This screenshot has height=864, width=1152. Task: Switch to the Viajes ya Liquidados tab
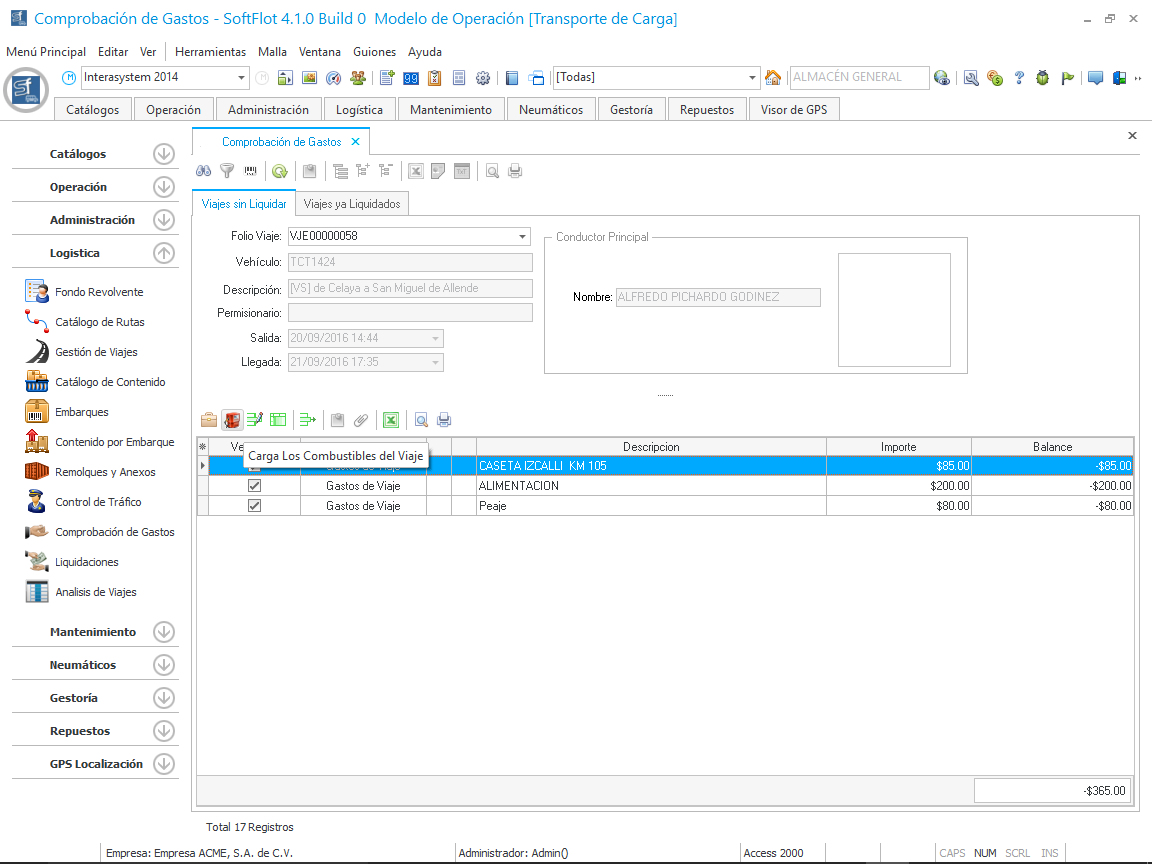(352, 204)
